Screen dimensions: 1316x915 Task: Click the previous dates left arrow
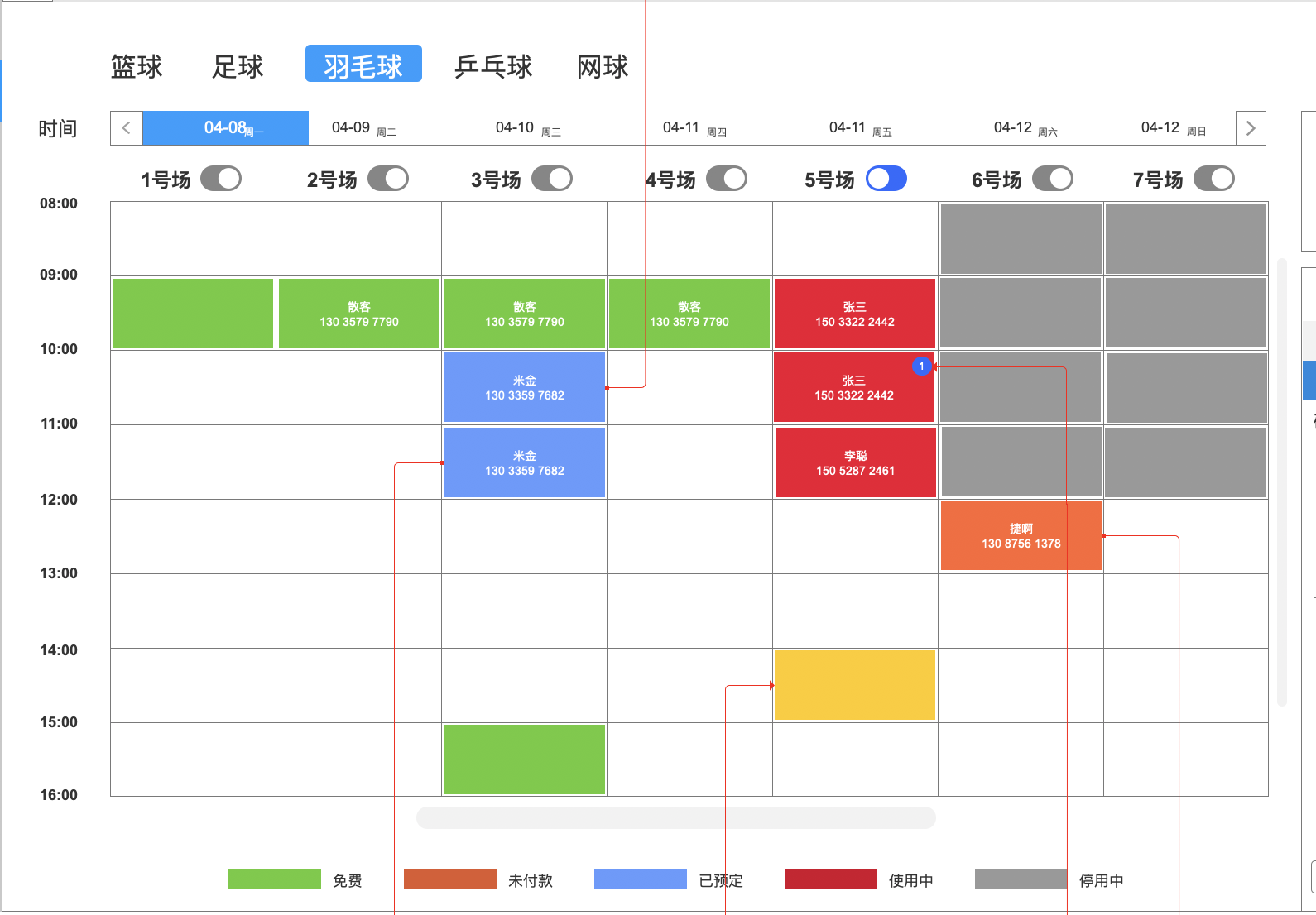click(127, 128)
